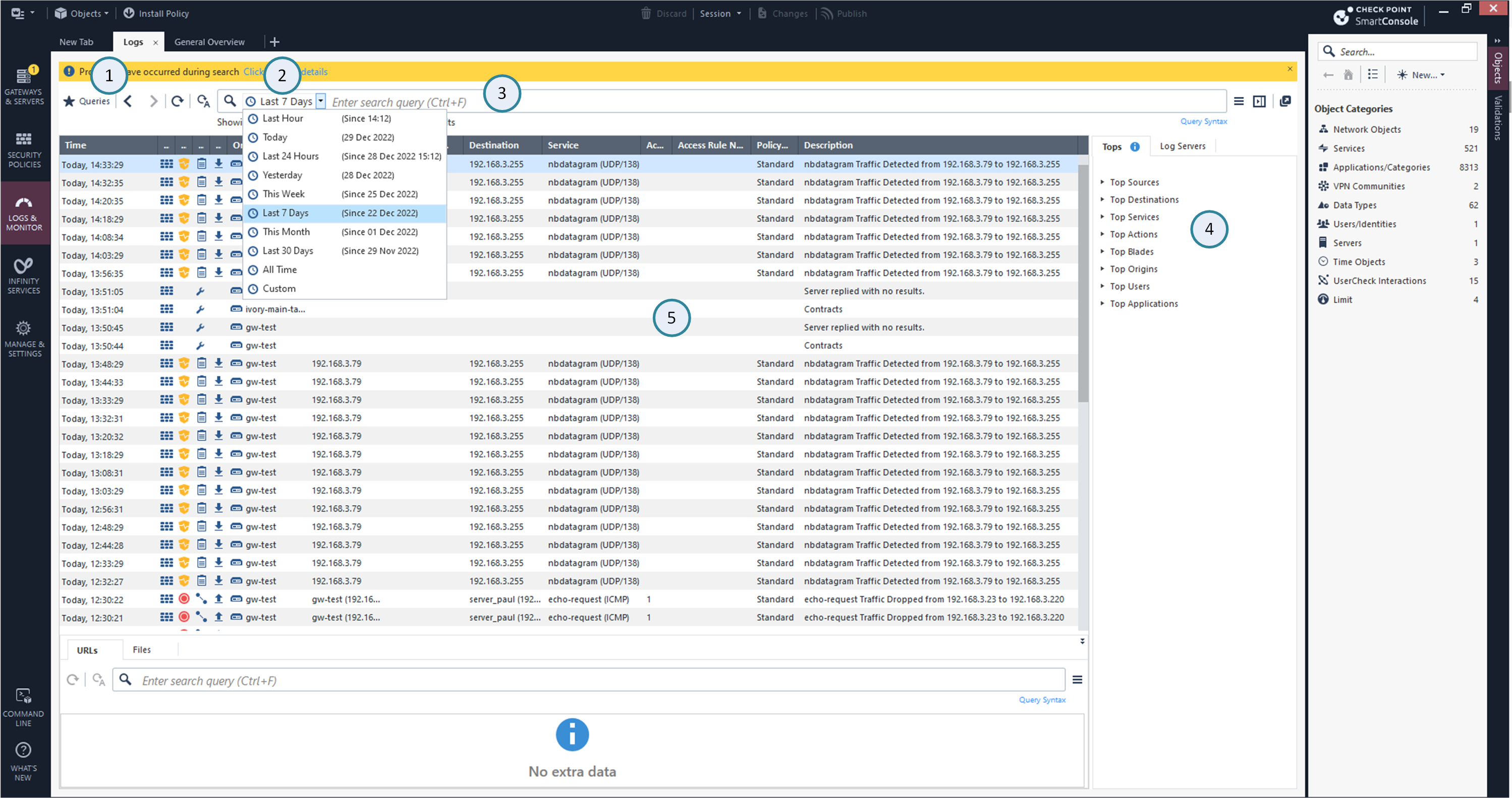Open Command Line tool

coord(24,707)
